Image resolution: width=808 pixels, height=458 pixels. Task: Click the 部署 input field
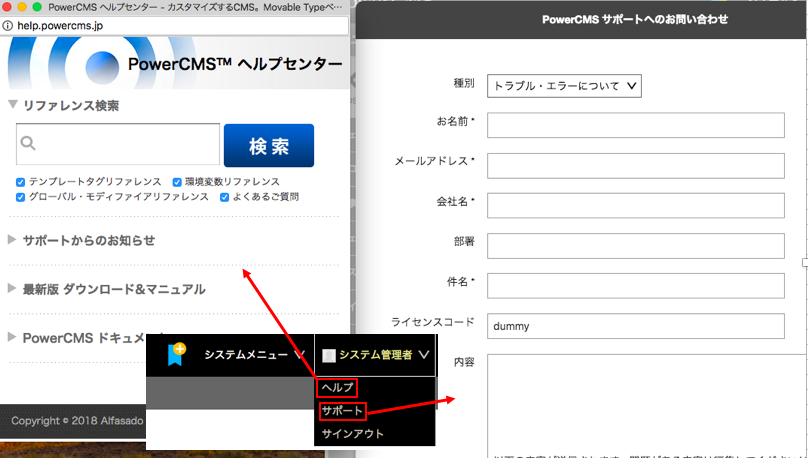coord(636,246)
